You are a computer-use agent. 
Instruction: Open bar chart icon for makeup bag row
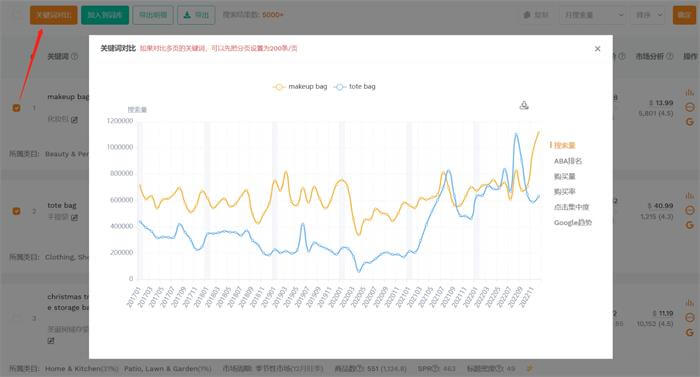[x=690, y=92]
